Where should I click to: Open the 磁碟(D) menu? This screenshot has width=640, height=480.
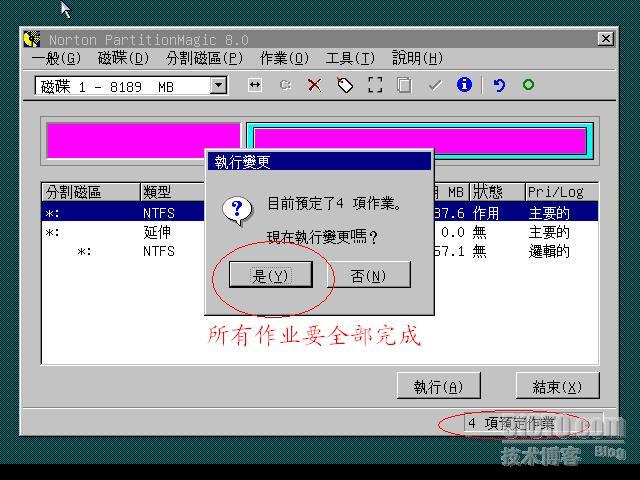click(x=123, y=58)
